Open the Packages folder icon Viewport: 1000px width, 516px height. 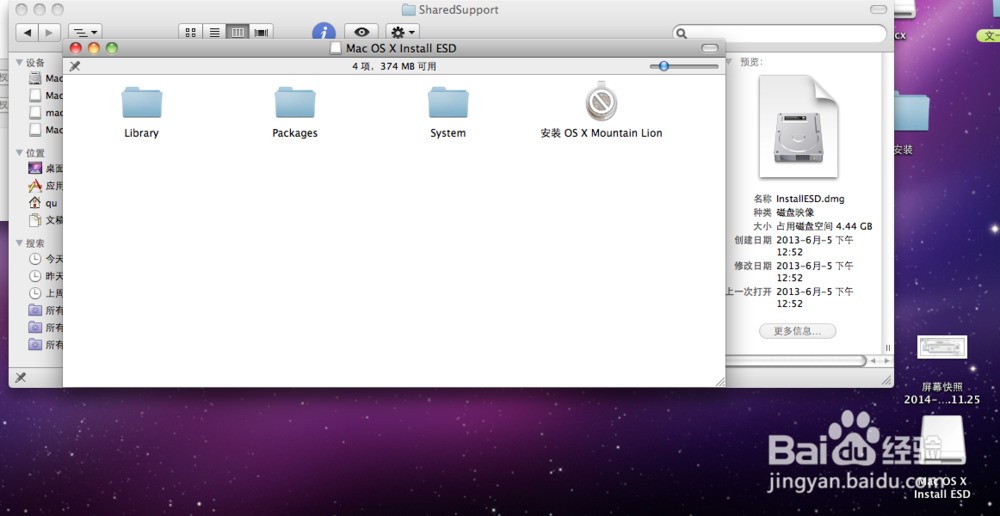point(295,103)
